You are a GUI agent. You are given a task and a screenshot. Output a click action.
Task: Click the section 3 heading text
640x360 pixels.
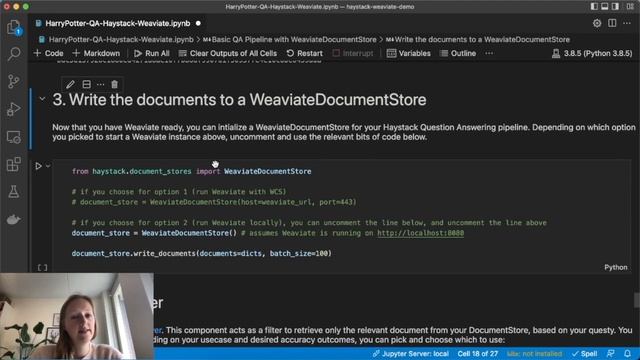[x=239, y=100]
